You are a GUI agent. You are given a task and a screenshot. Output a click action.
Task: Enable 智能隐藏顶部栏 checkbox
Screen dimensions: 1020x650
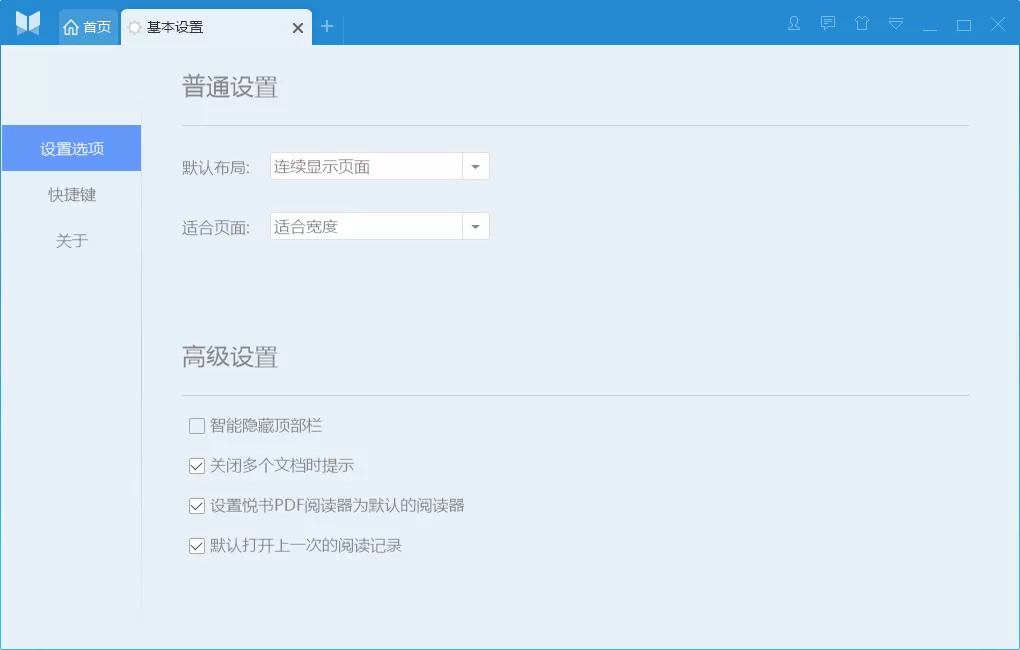point(196,426)
